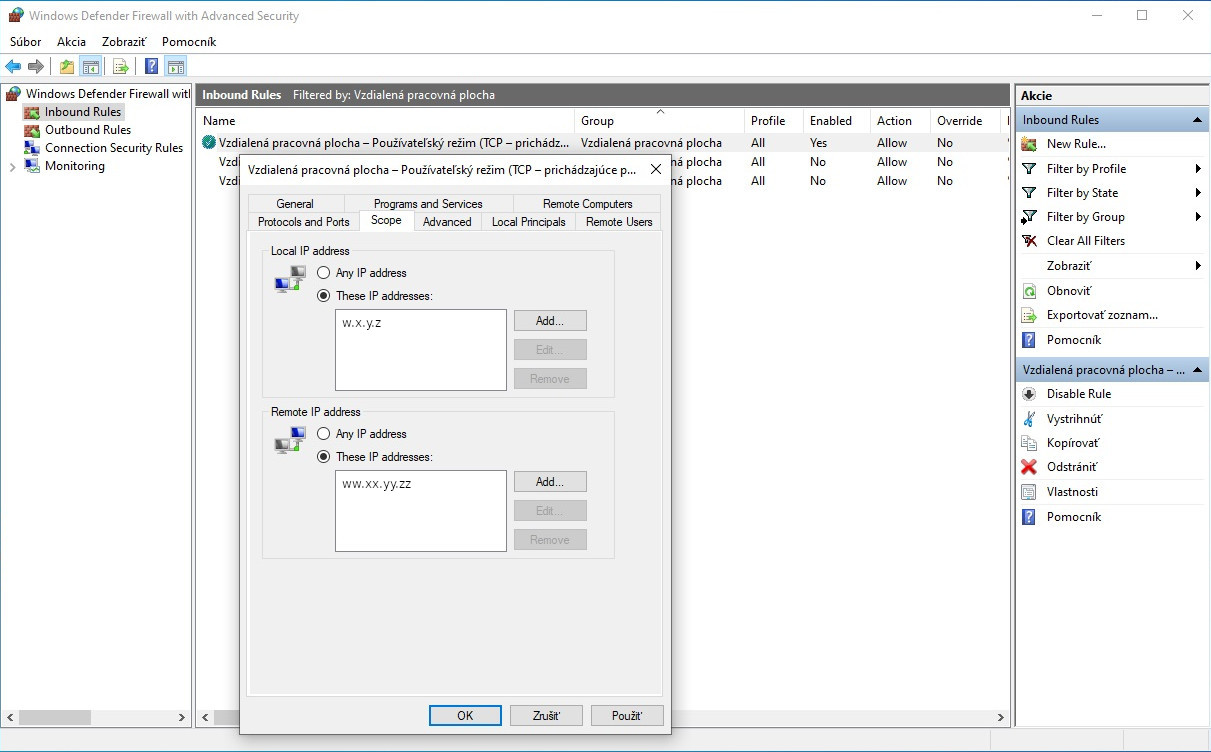This screenshot has width=1211, height=752.
Task: Click Disable Rule icon
Action: (x=1029, y=394)
